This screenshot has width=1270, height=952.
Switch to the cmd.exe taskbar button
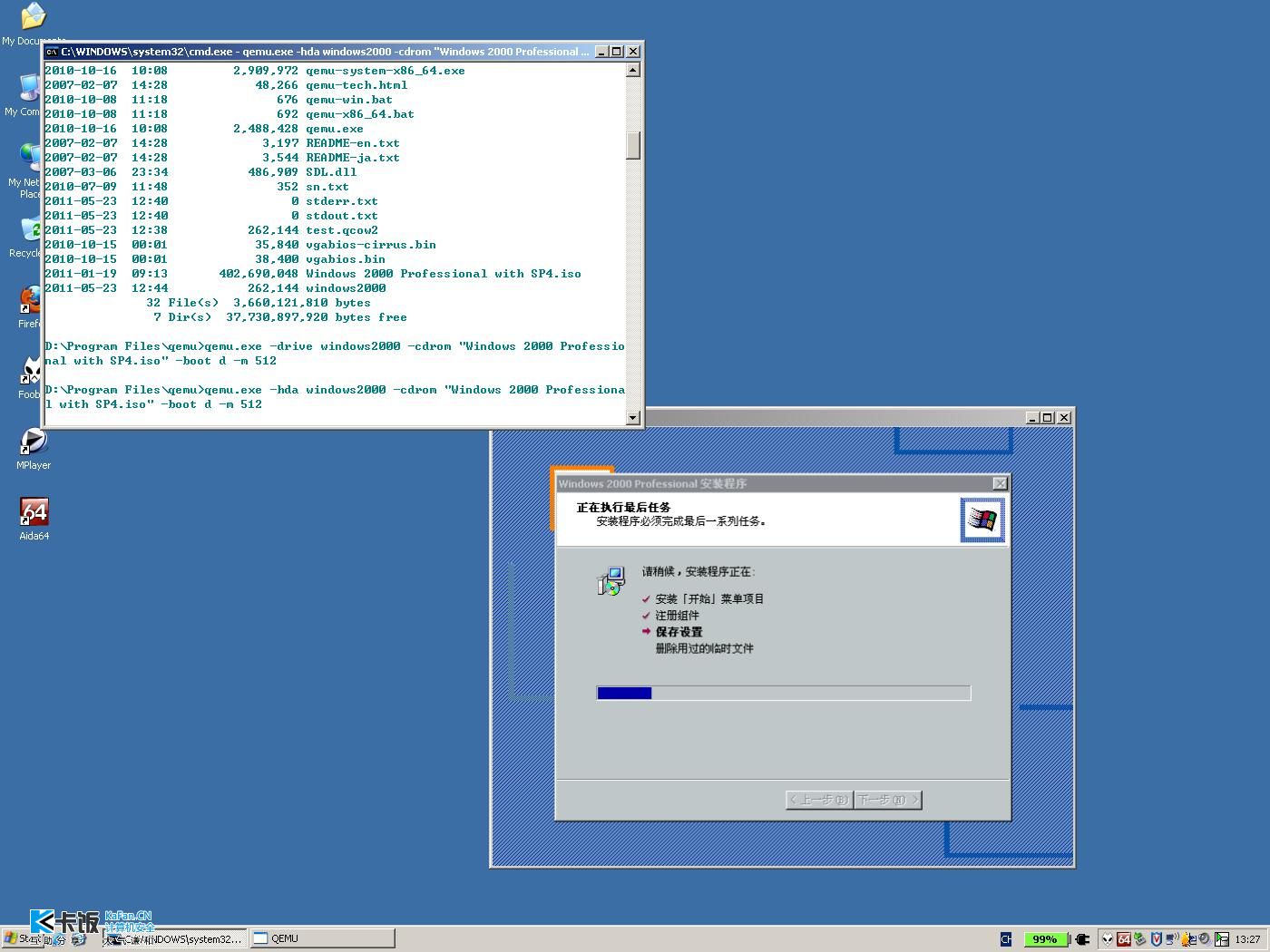[x=175, y=938]
